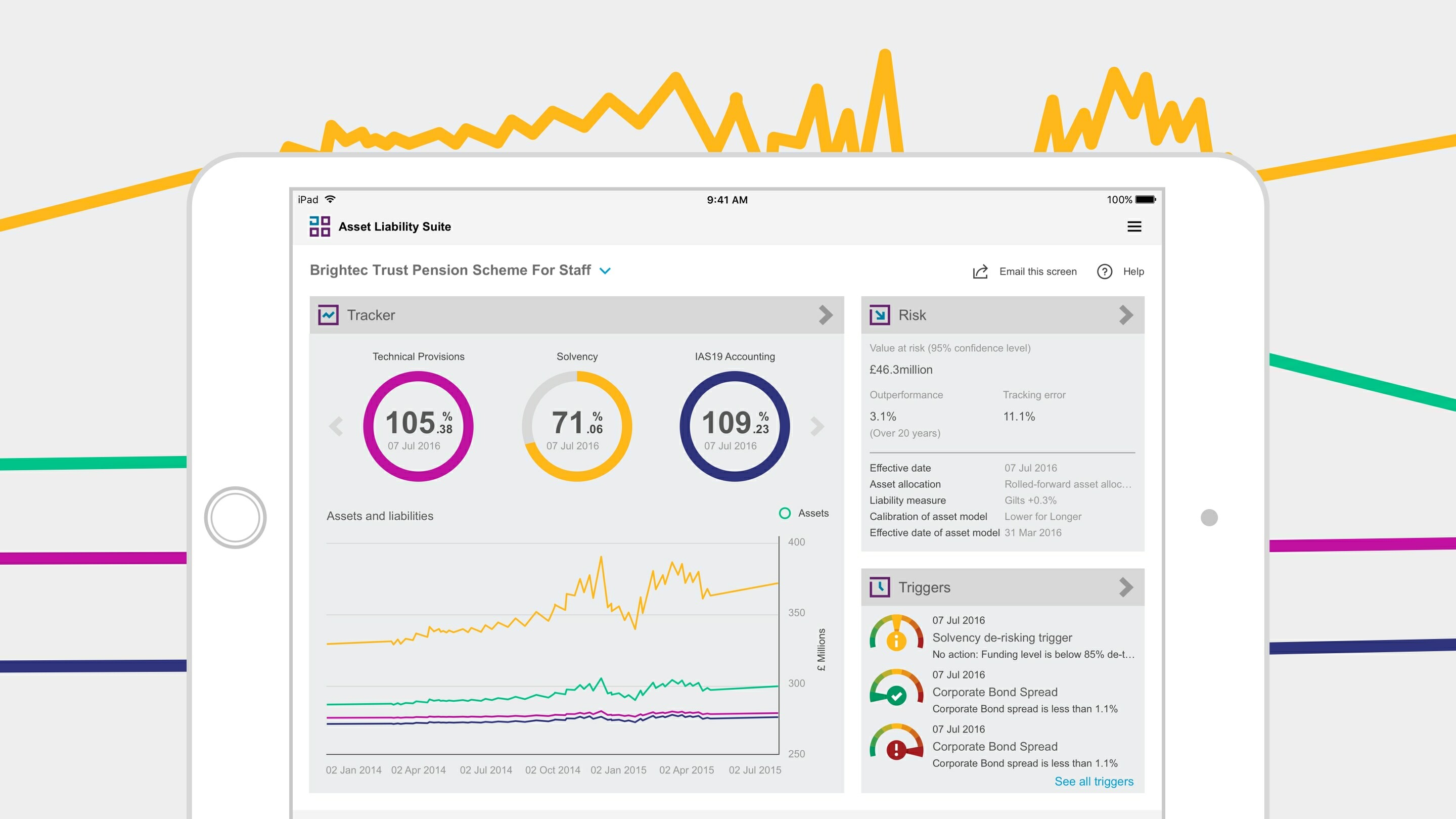Screen dimensions: 1456x819
Task: Toggle the hamburger menu at top right
Action: pos(1135,226)
